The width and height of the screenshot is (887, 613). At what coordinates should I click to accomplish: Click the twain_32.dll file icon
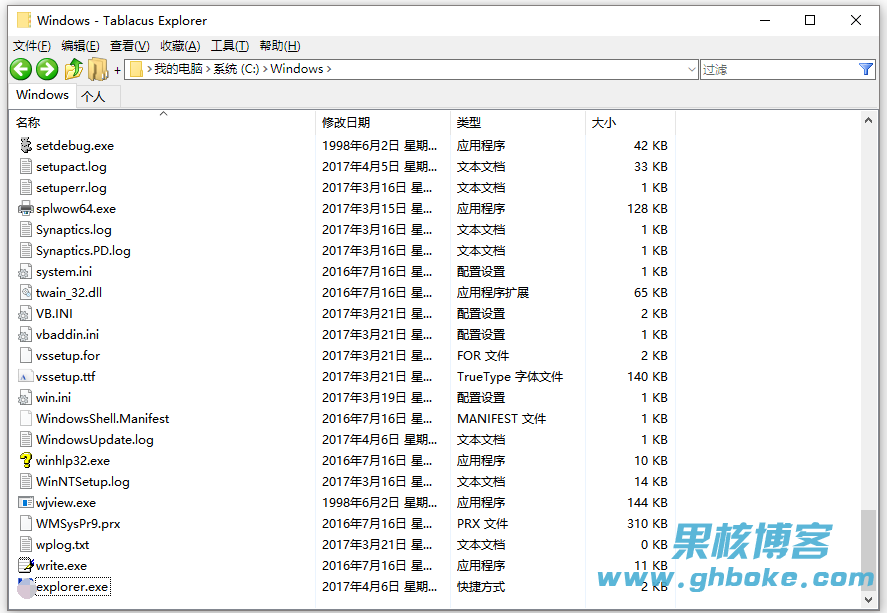pyautogui.click(x=25, y=292)
